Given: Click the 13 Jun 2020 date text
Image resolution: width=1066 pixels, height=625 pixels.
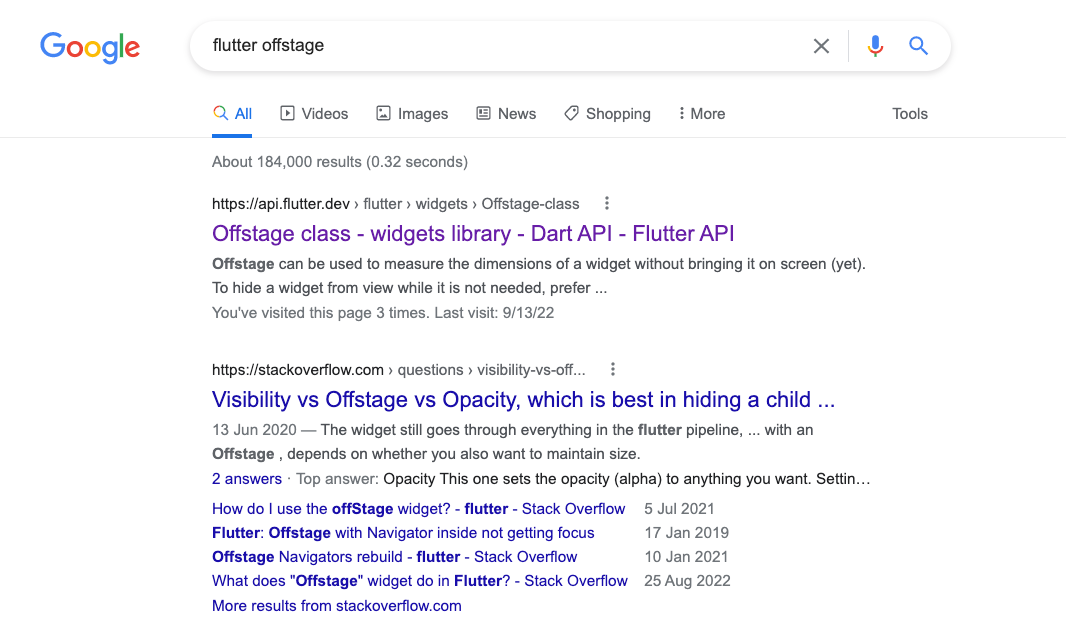Looking at the screenshot, I should pyautogui.click(x=254, y=430).
